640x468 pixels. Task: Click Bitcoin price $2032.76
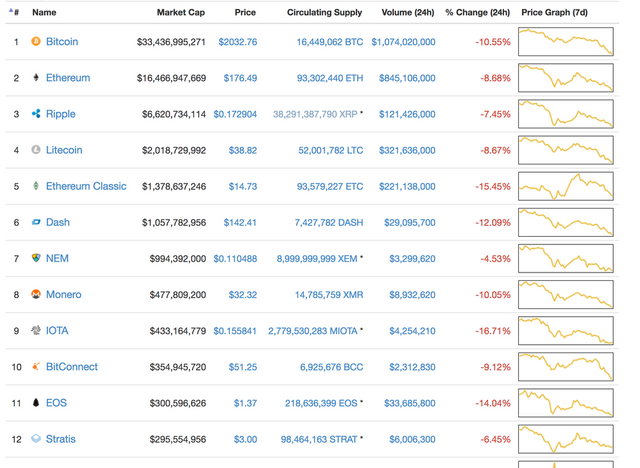[238, 42]
